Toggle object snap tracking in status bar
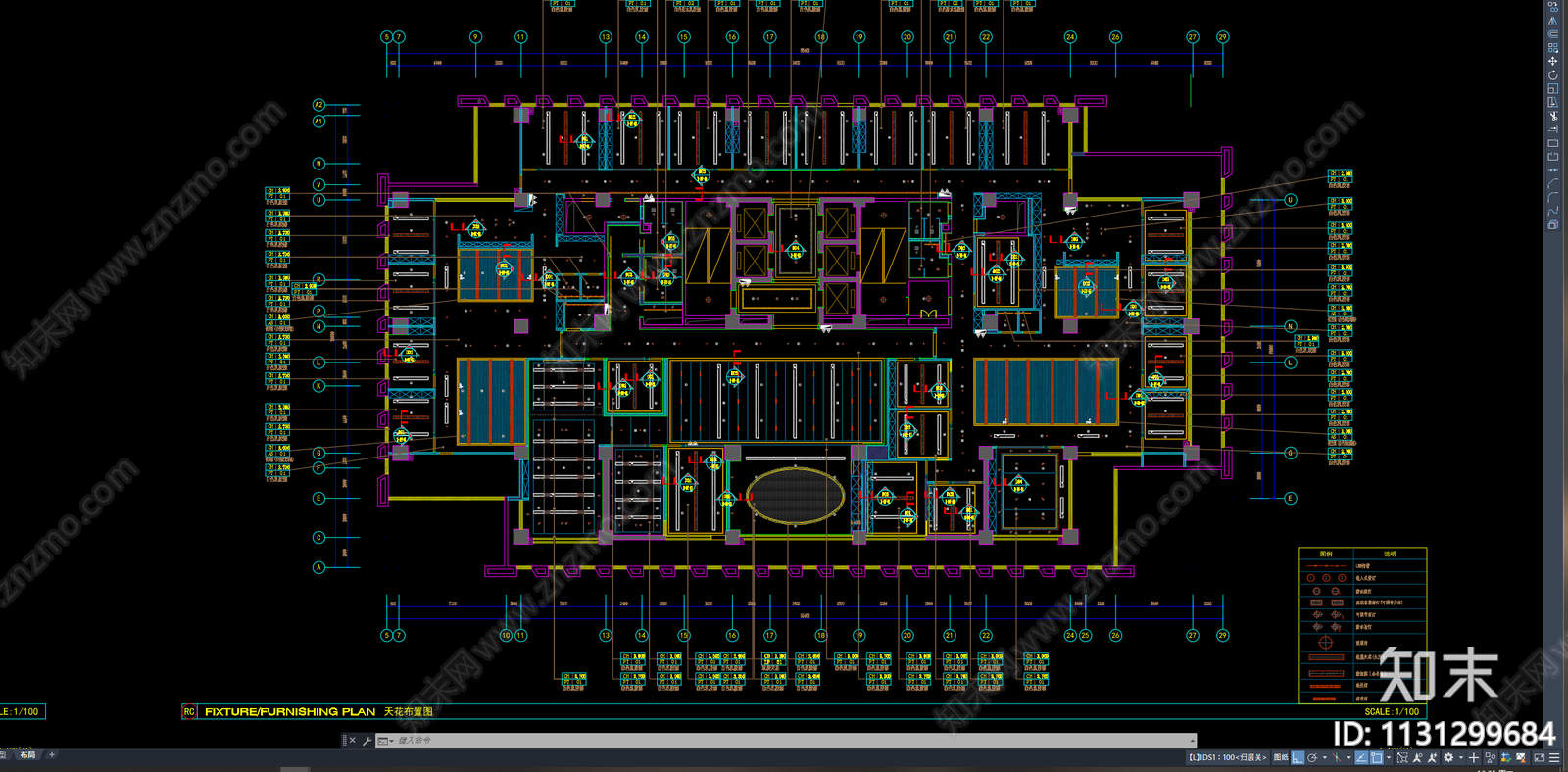 [1361, 757]
